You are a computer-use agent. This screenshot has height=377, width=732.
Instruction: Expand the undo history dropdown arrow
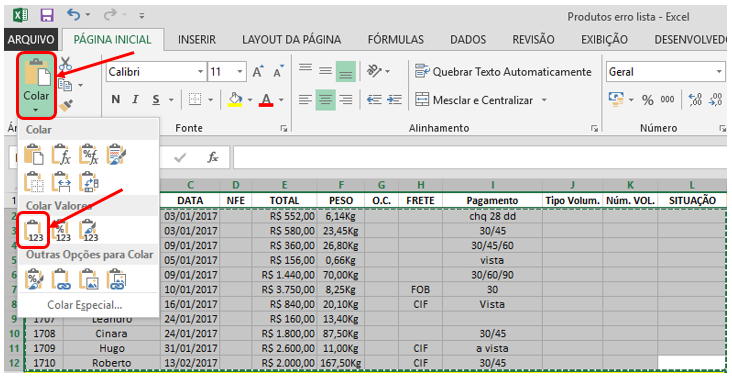pos(88,16)
